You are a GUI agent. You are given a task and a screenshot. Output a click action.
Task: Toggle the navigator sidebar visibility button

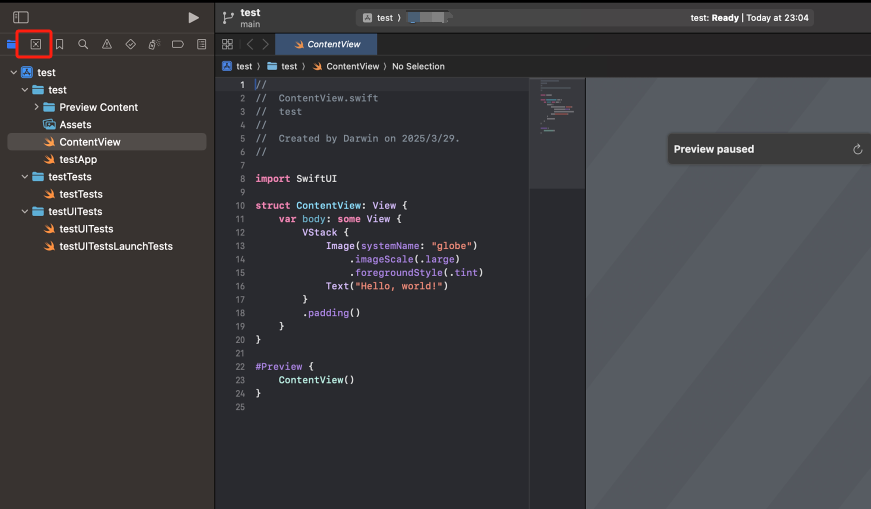pos(21,18)
